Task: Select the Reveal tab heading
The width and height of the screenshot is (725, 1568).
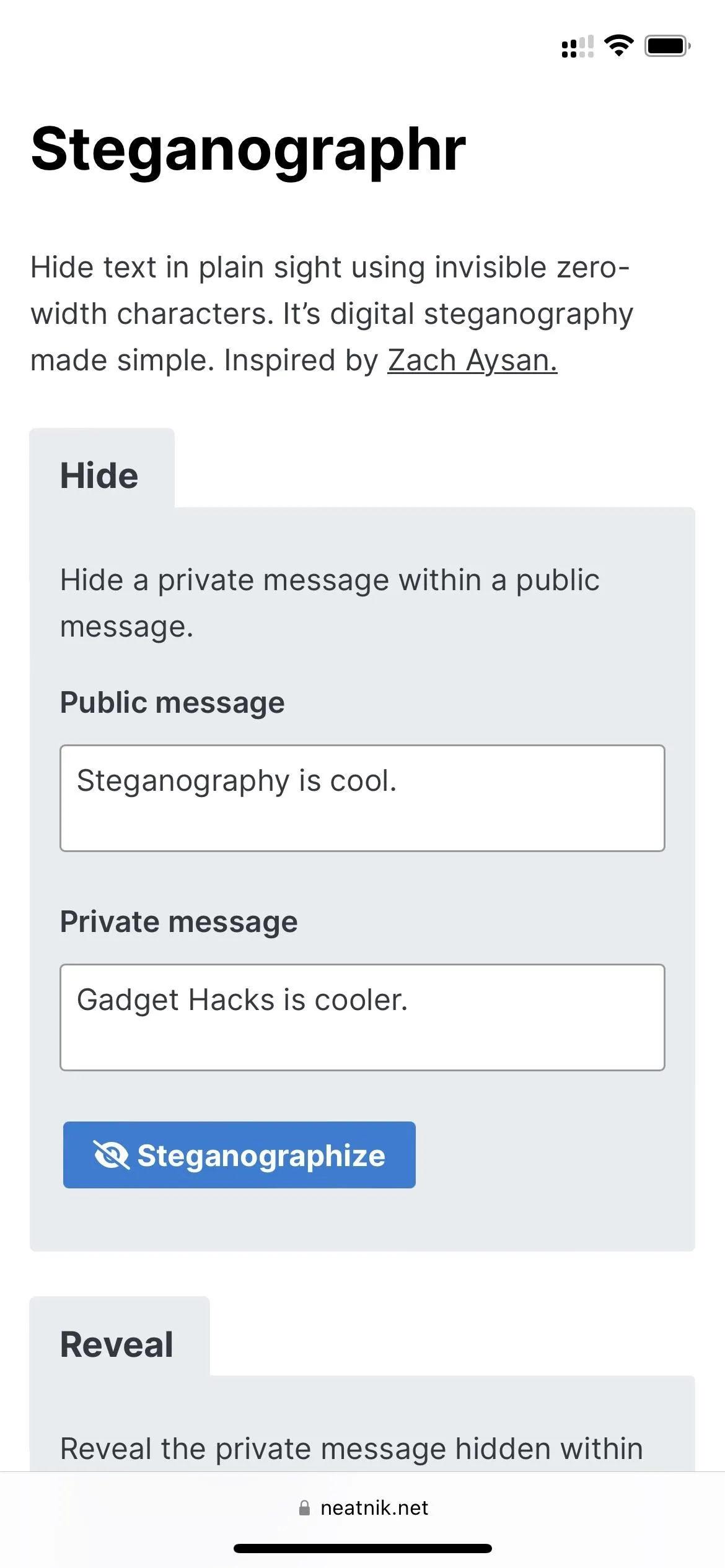Action: (116, 1344)
